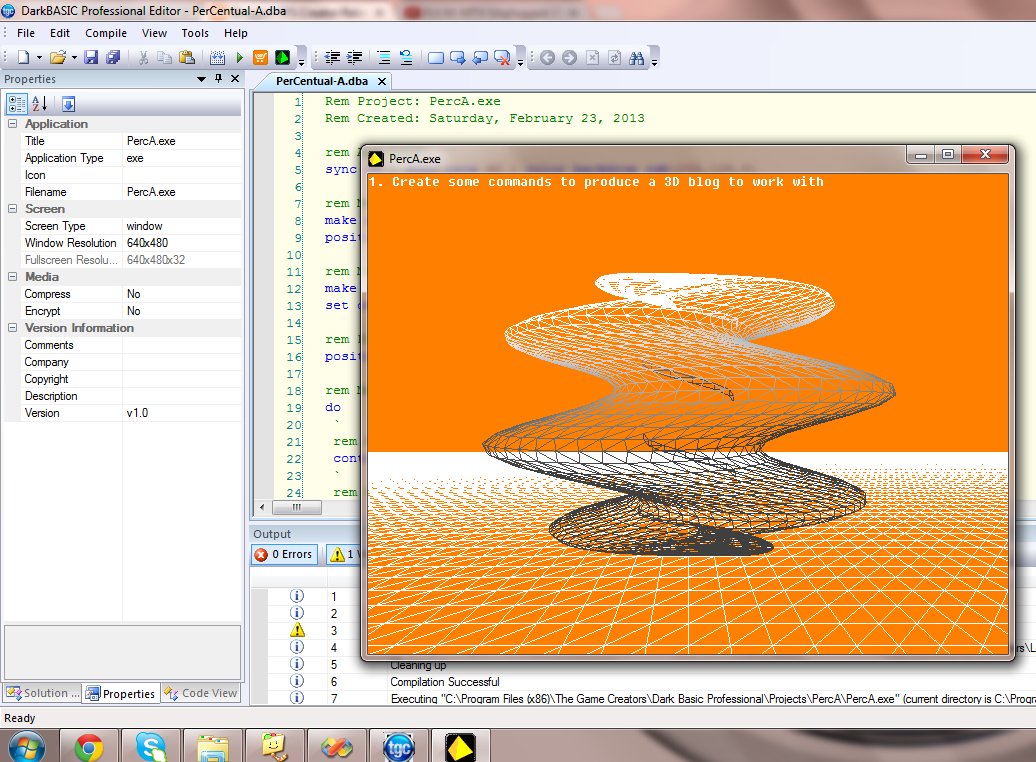1036x762 pixels.
Task: Click the navigate forward arrow icon
Action: pyautogui.click(x=570, y=57)
